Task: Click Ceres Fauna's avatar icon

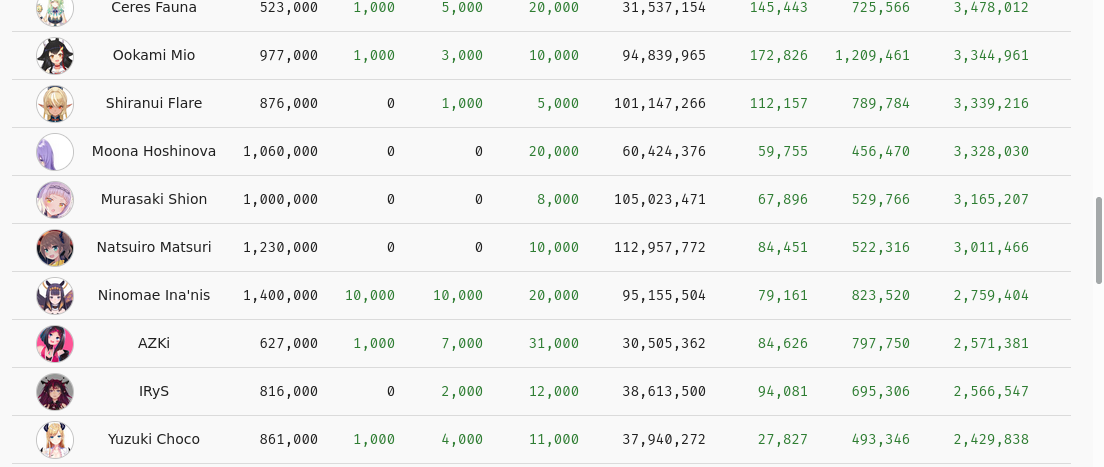Action: coord(55,10)
